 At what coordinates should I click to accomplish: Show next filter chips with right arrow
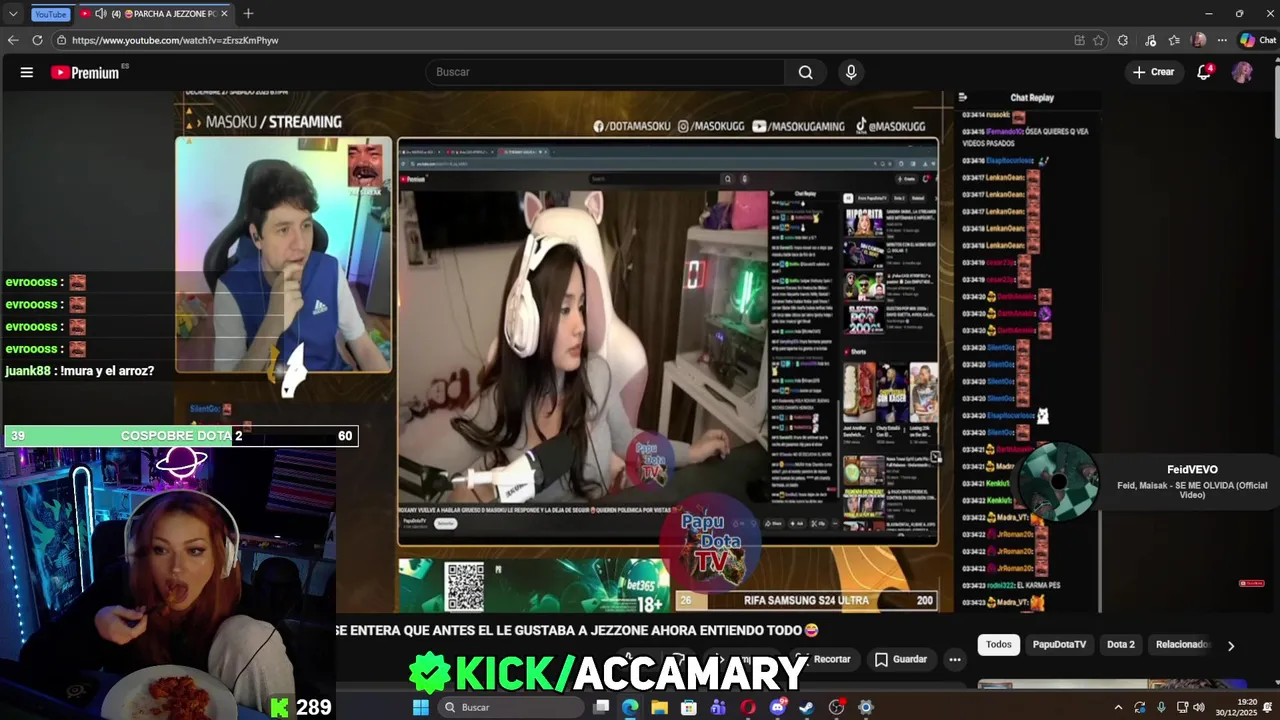pos(1231,646)
